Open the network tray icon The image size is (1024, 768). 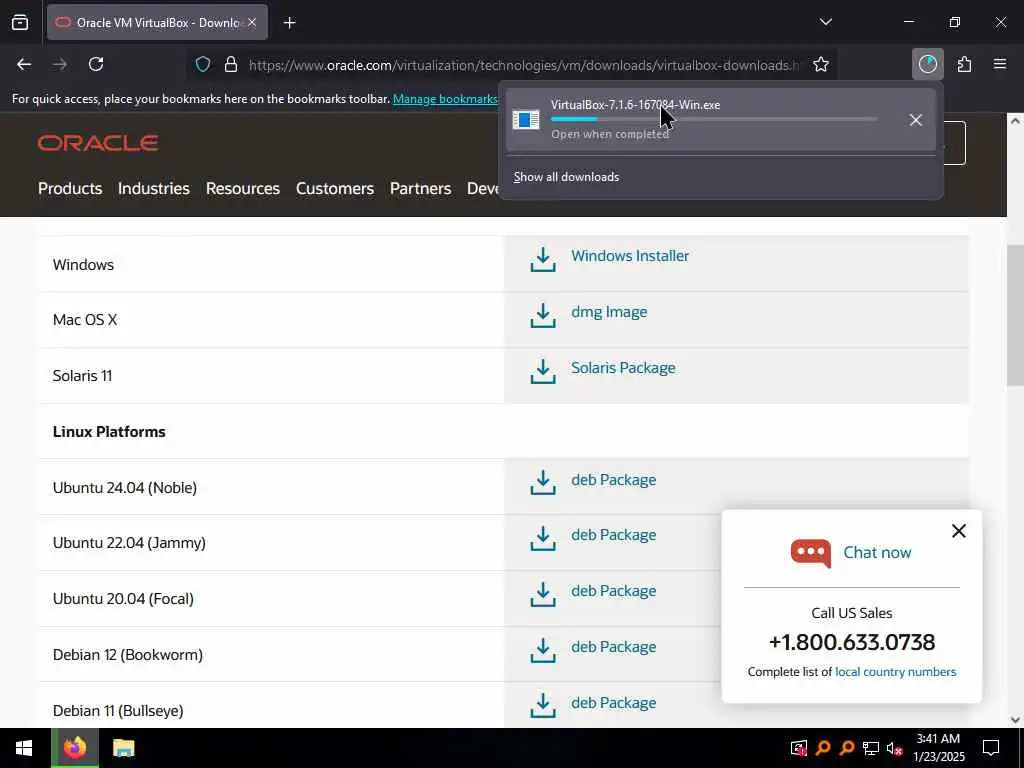tap(871, 748)
